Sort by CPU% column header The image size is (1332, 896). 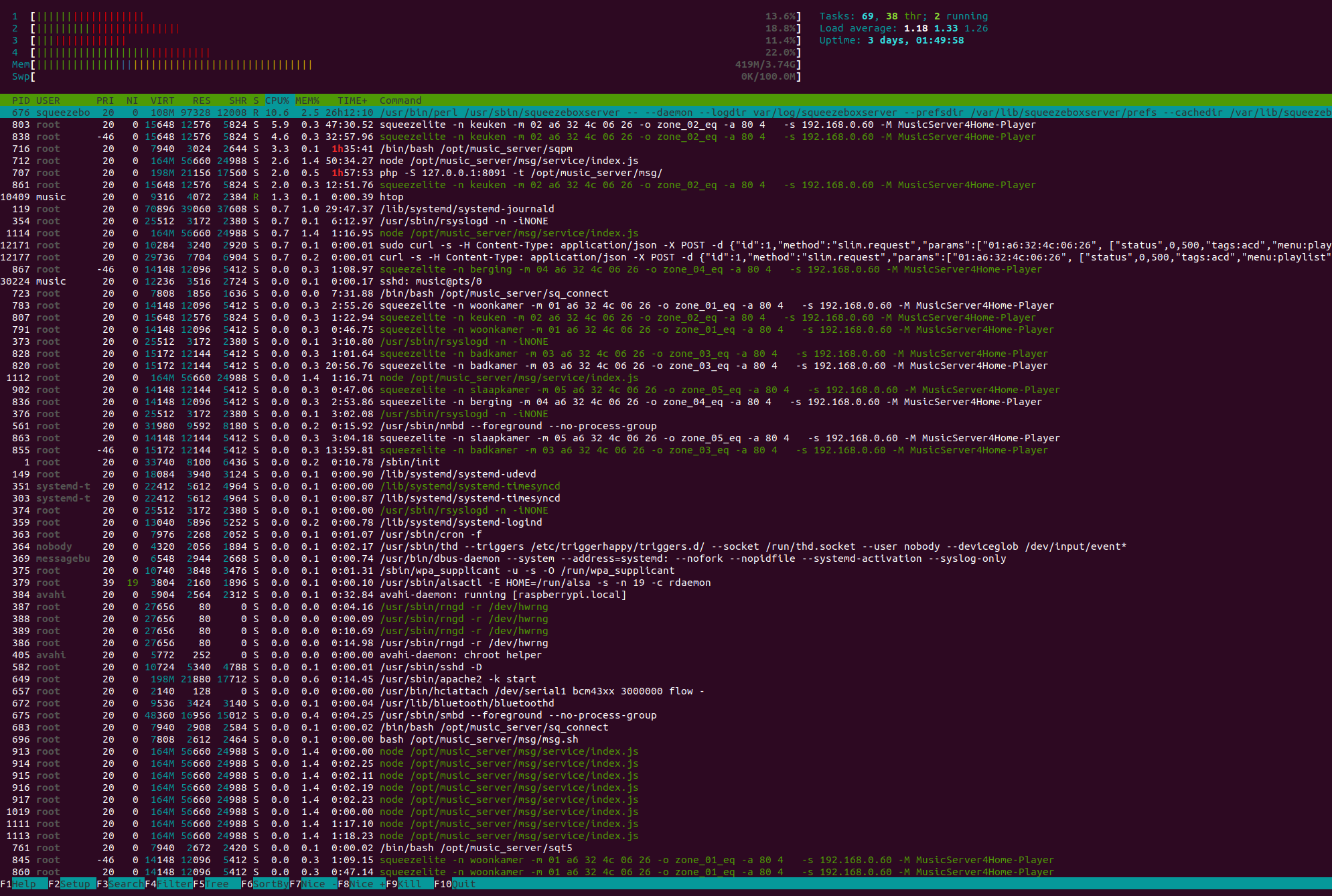pyautogui.click(x=277, y=100)
